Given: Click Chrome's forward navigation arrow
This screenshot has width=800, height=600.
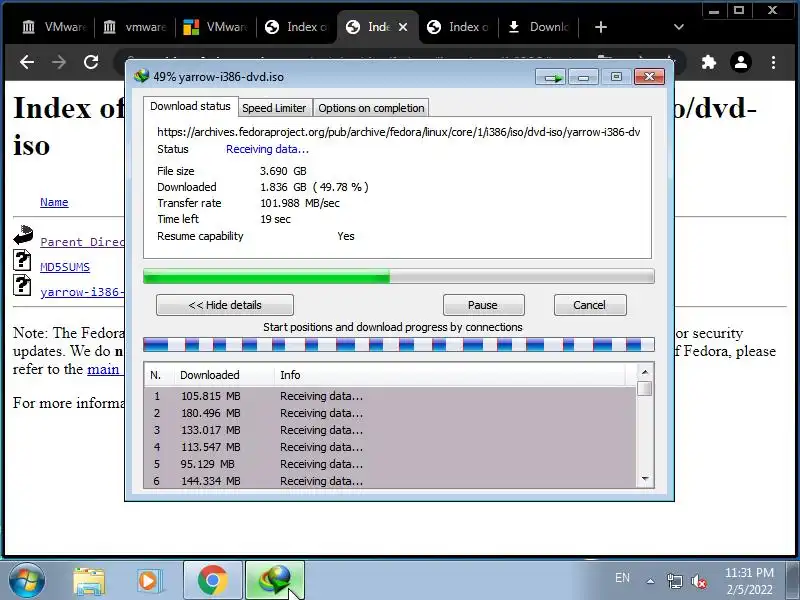Looking at the screenshot, I should pyautogui.click(x=59, y=62).
